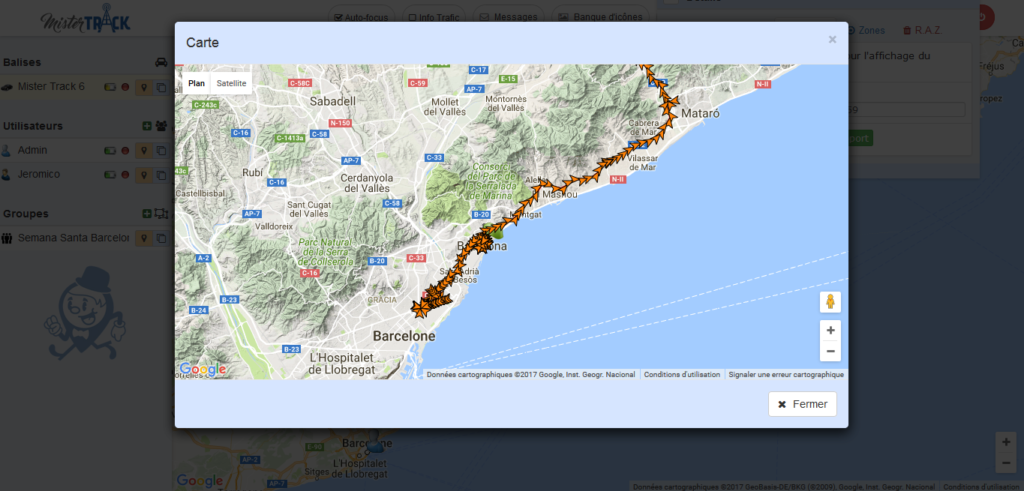Screen dimensions: 1024x491
Task: Click the Barcelone city label on dialog map
Action: click(x=404, y=336)
